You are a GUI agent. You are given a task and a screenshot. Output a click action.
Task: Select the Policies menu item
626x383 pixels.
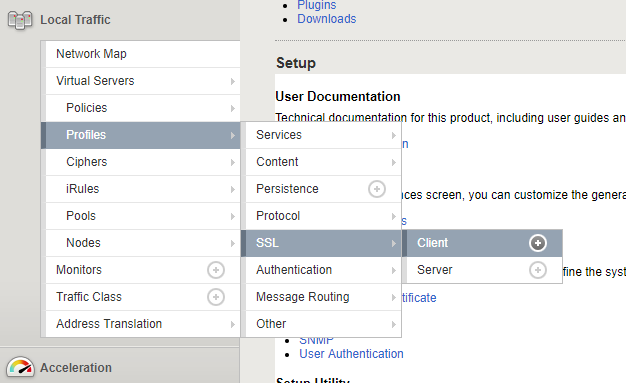[x=143, y=108]
